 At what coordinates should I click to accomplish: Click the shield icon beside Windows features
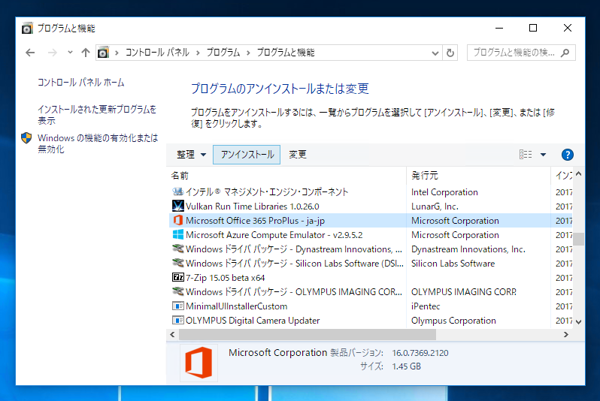point(26,138)
